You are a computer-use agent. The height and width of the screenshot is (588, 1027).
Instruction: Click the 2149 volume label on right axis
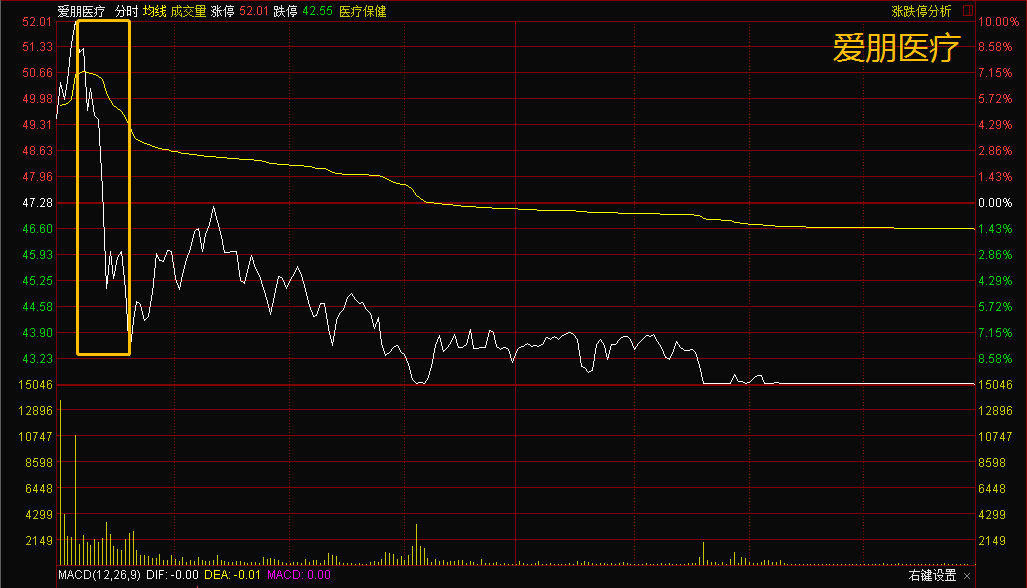992,541
